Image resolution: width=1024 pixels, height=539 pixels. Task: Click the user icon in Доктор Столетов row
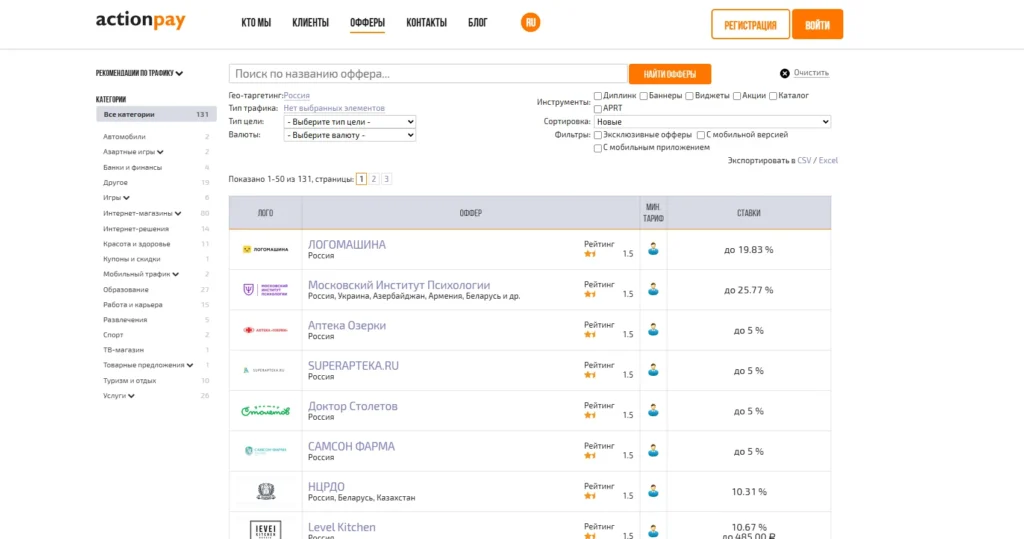653,411
